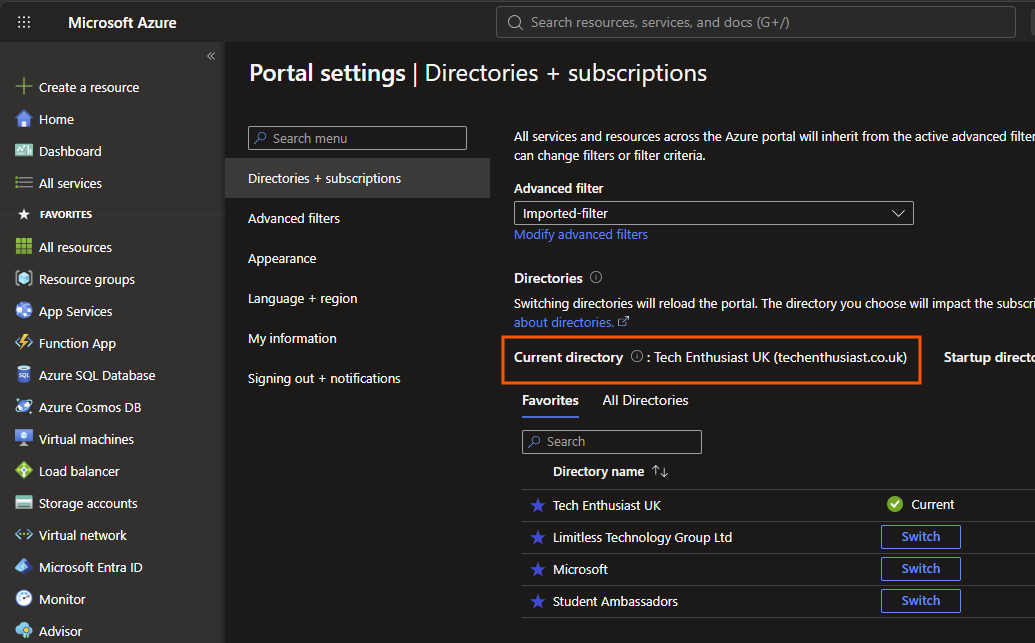Toggle favorite star for Student Ambassadors directory

(538, 601)
